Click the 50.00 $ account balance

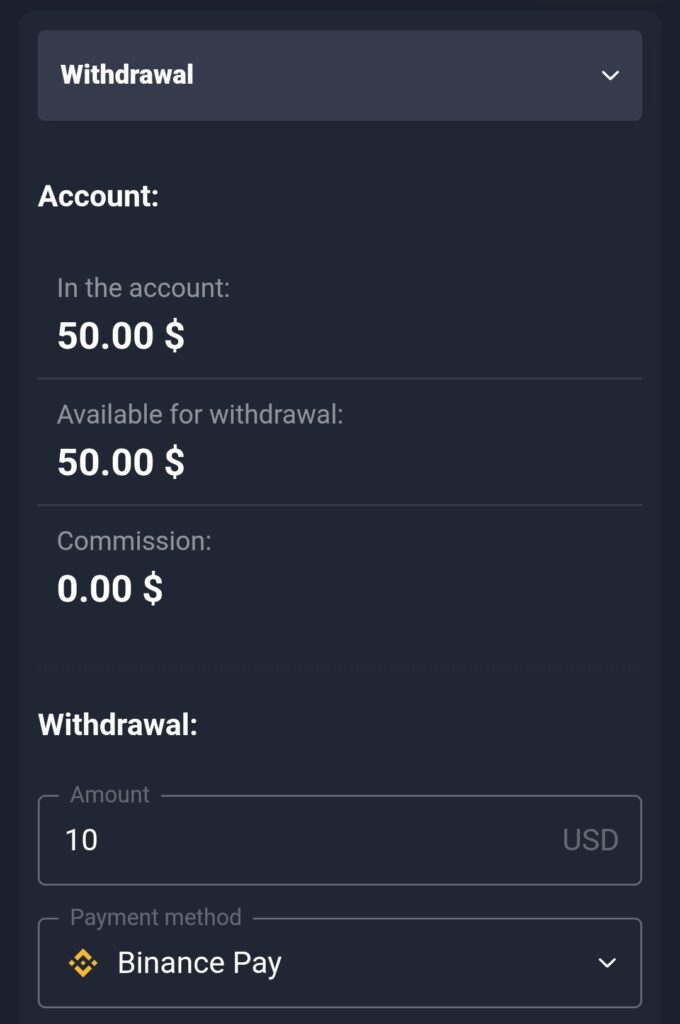tap(120, 335)
